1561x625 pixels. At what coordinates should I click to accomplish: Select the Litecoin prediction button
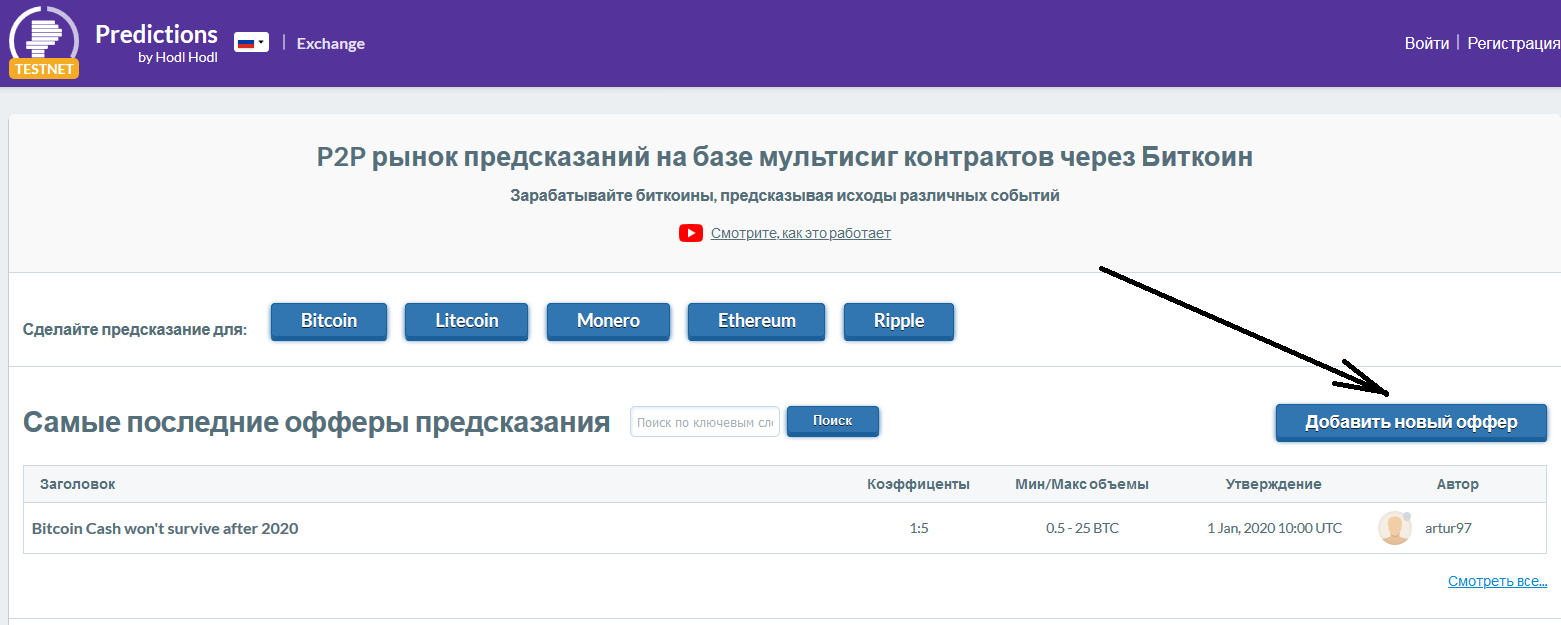[x=466, y=321]
